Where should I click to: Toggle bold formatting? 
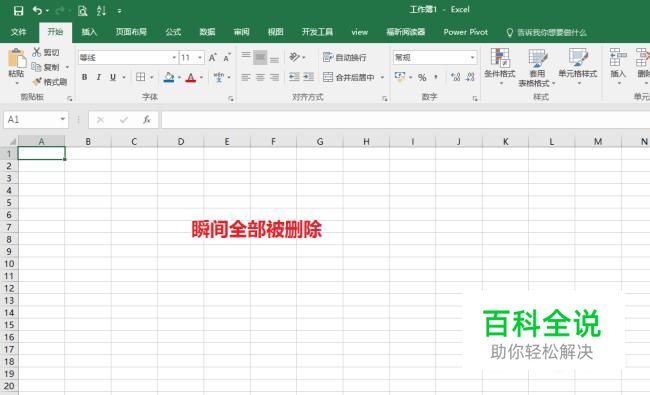coord(84,77)
